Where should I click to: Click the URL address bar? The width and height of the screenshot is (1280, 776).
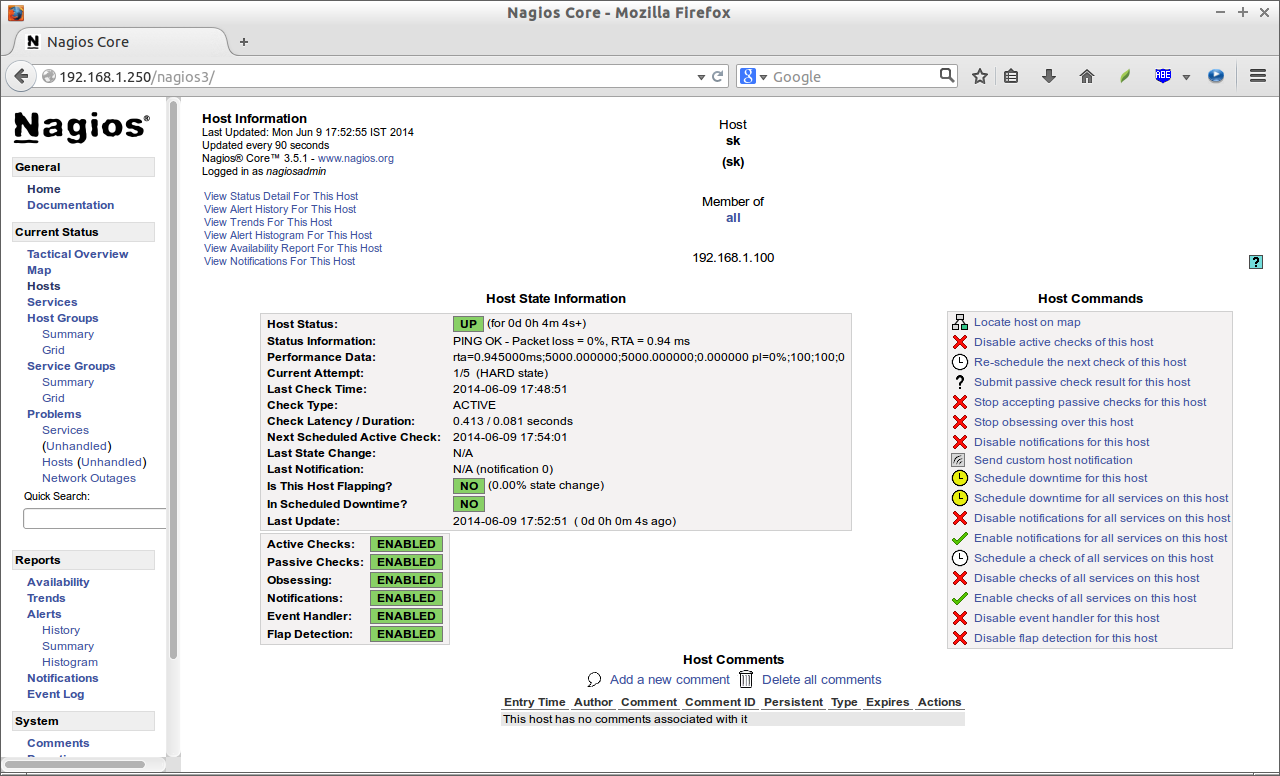(376, 76)
